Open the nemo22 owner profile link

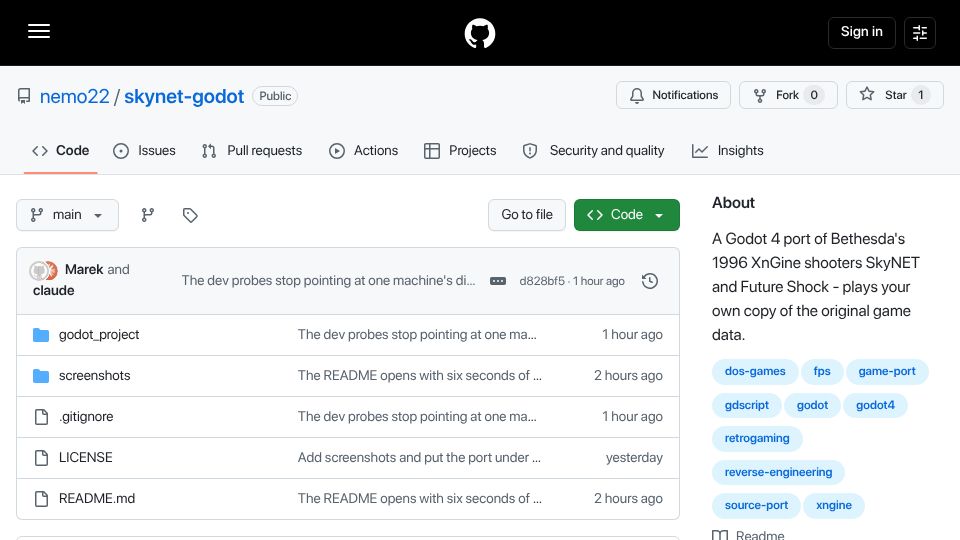point(74,96)
